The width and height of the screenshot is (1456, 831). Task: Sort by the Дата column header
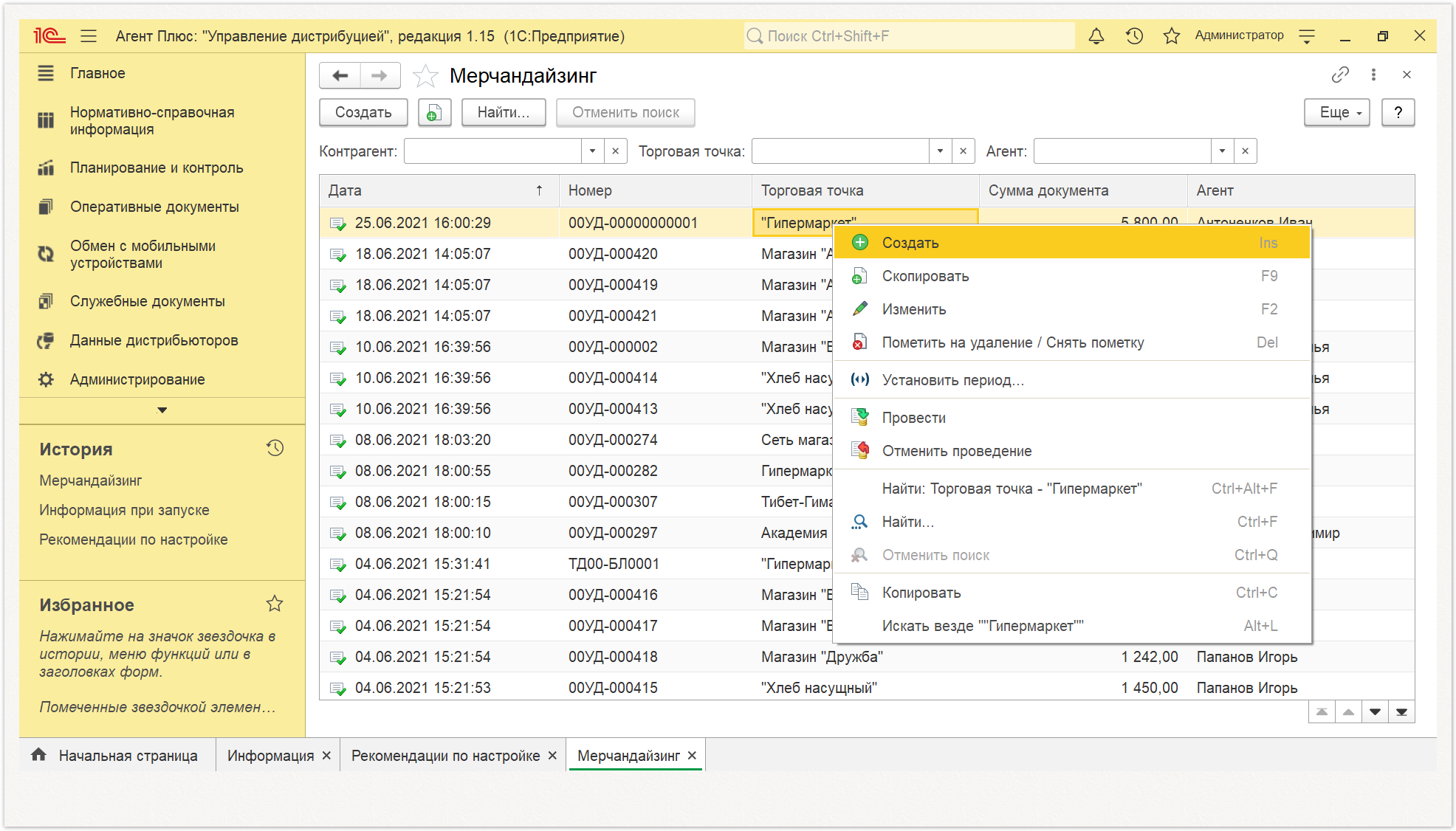pyautogui.click(x=439, y=190)
